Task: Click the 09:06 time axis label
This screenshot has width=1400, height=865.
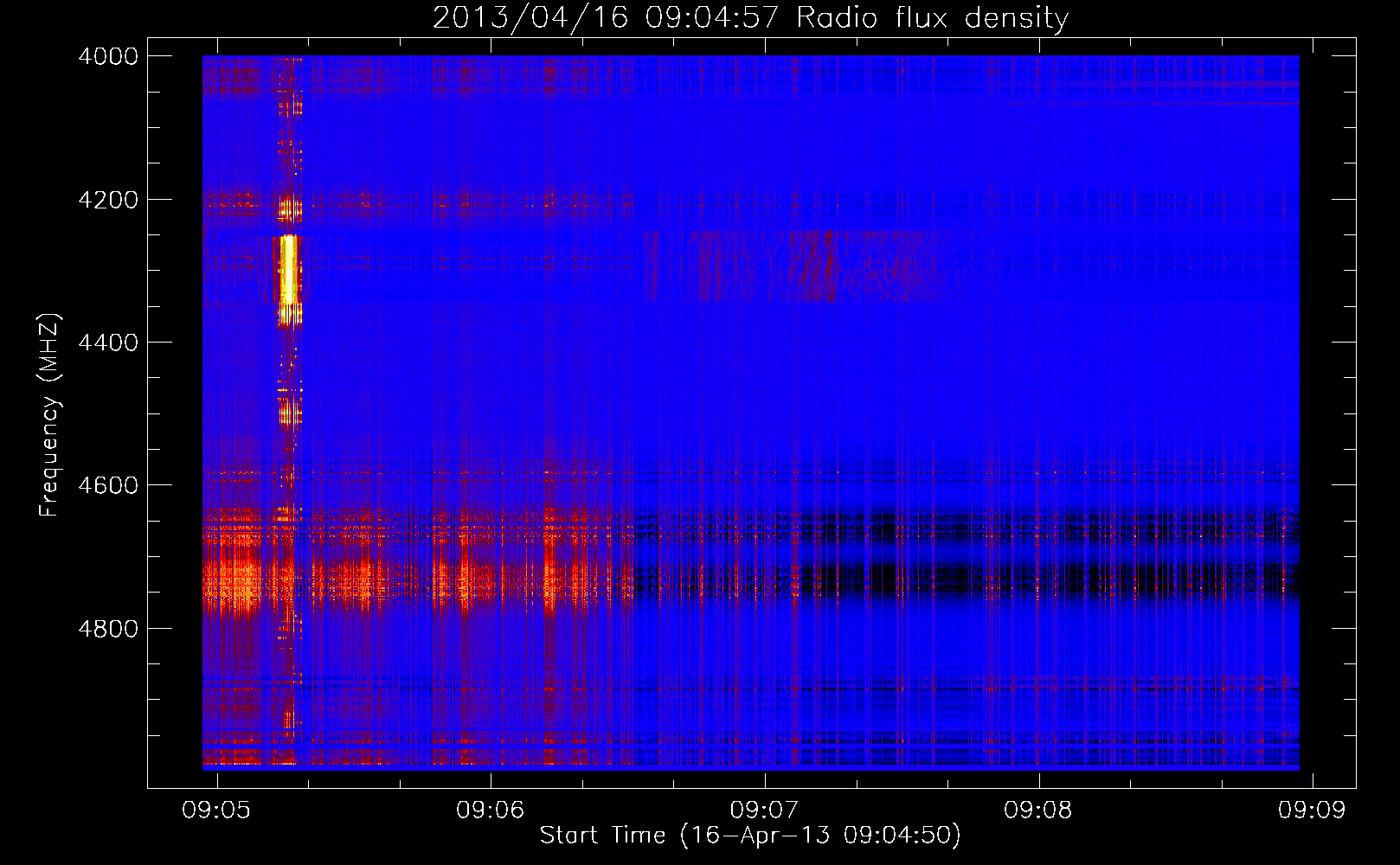Action: click(x=491, y=810)
